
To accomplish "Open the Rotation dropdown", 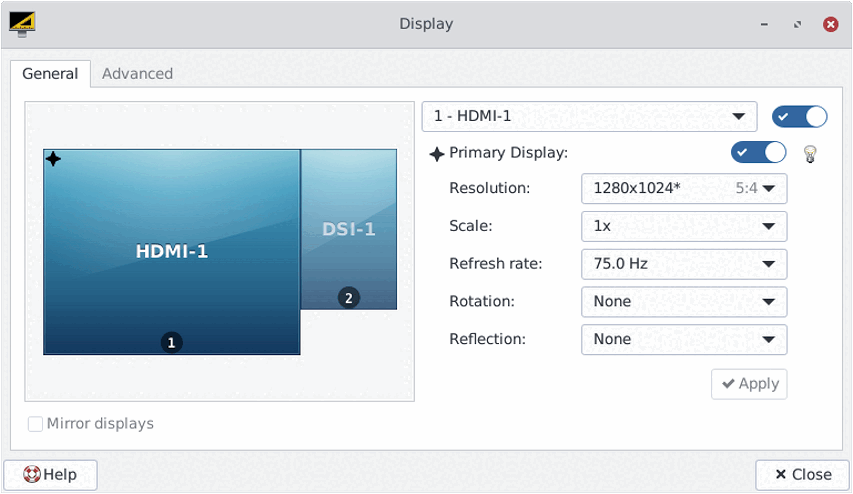I will (684, 301).
